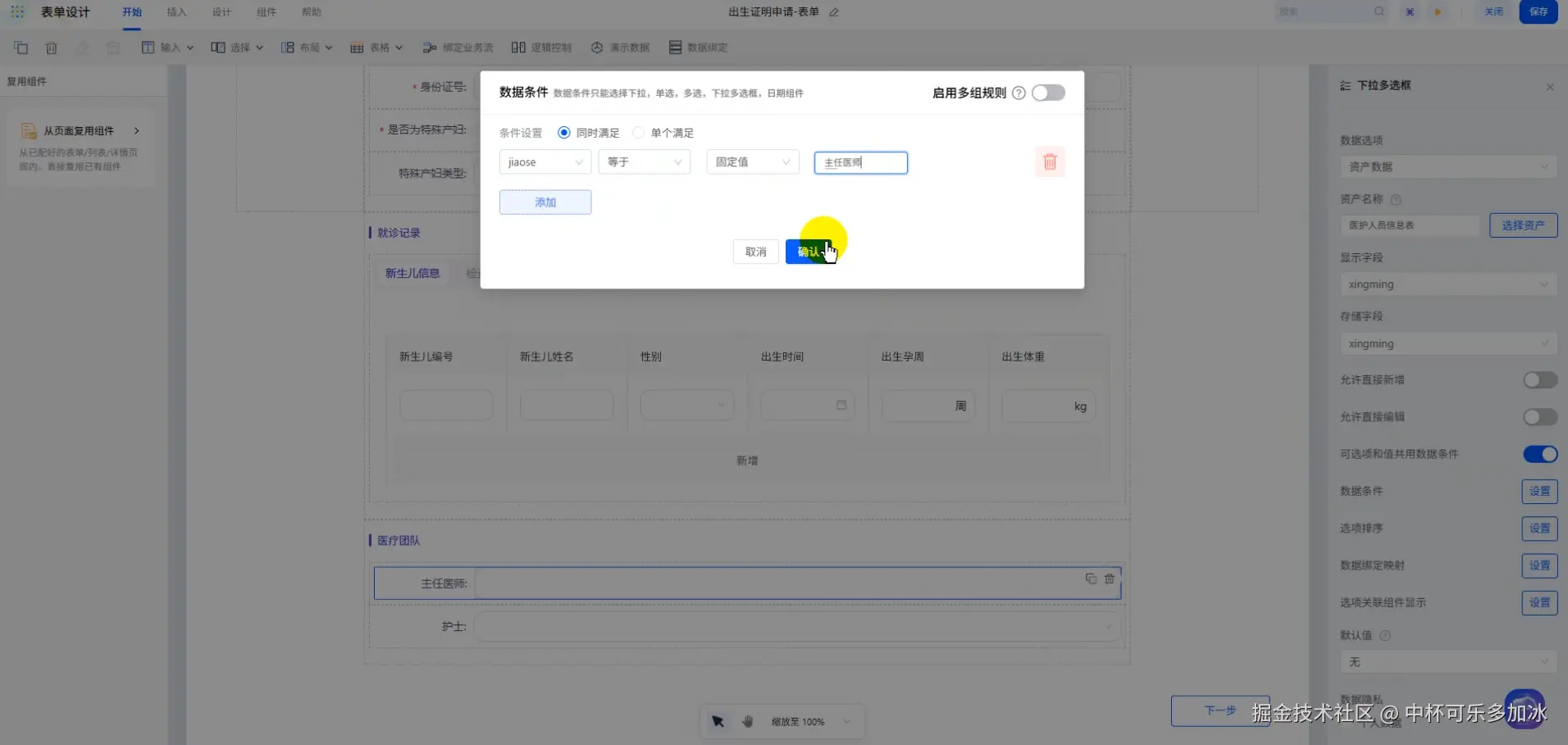The image size is (1568, 745).
Task: Click the 关闭 button in header
Action: pyautogui.click(x=1494, y=12)
